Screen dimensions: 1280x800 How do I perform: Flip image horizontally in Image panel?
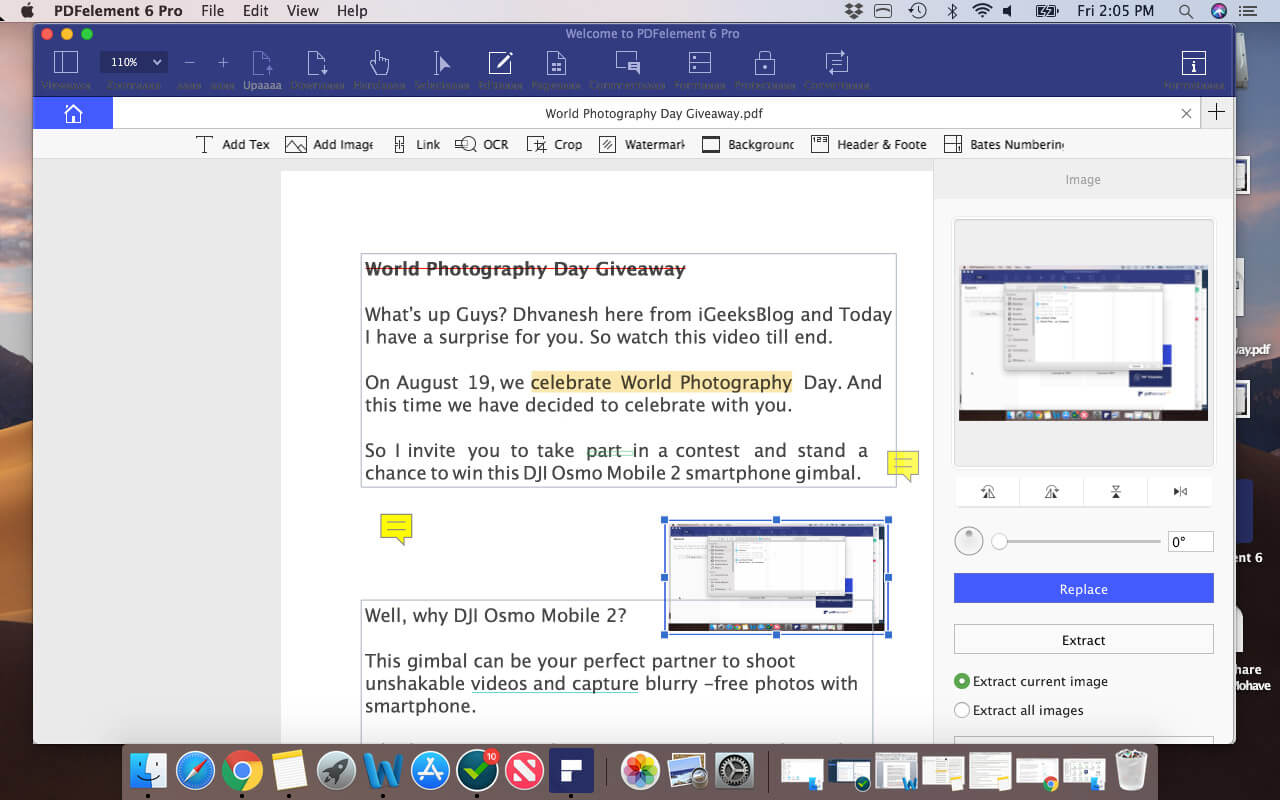1180,491
